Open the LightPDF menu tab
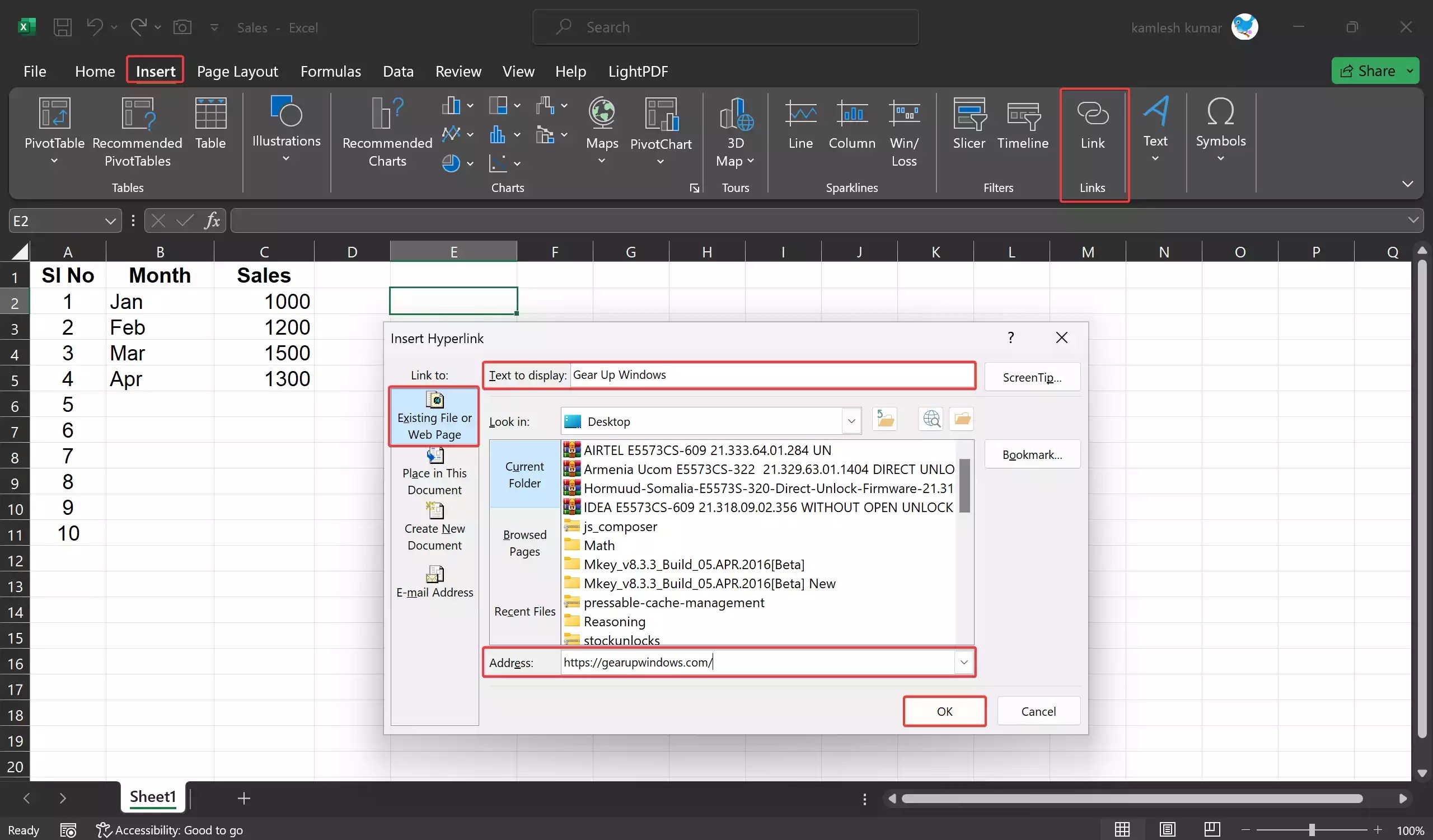This screenshot has width=1433, height=840. [x=639, y=71]
